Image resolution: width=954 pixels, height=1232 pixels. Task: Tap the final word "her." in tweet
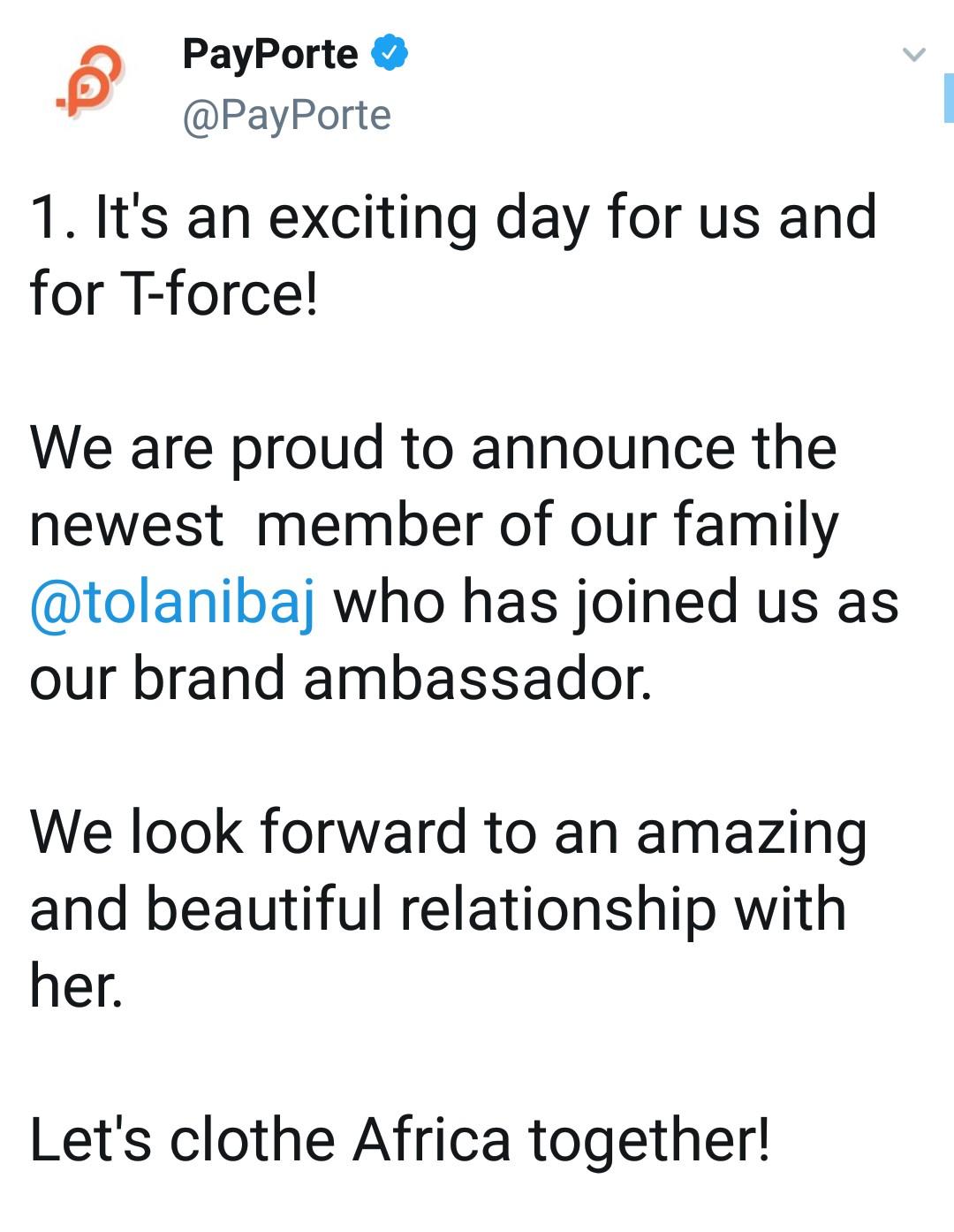76,985
